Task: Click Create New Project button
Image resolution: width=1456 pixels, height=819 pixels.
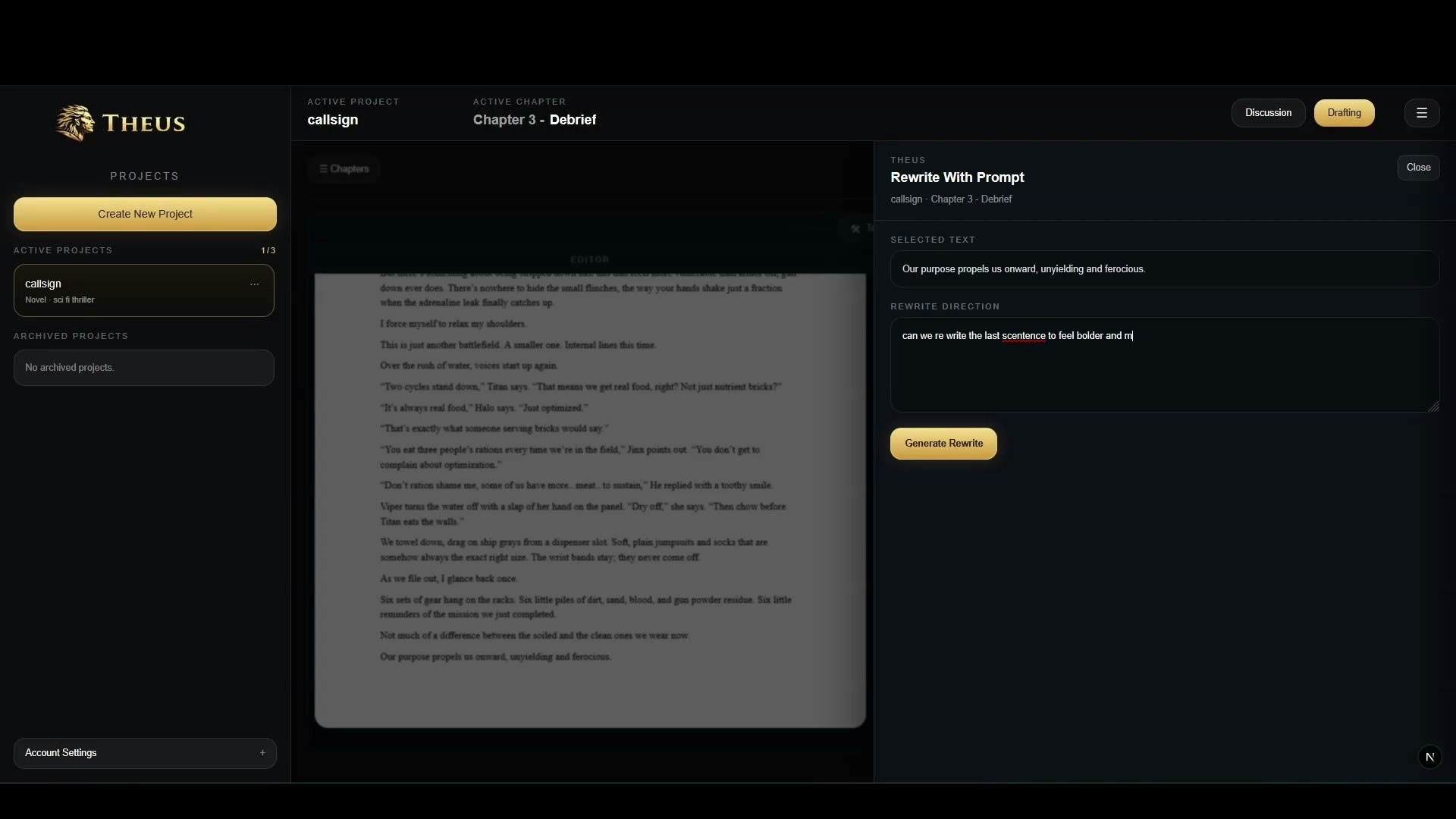Action: click(145, 215)
